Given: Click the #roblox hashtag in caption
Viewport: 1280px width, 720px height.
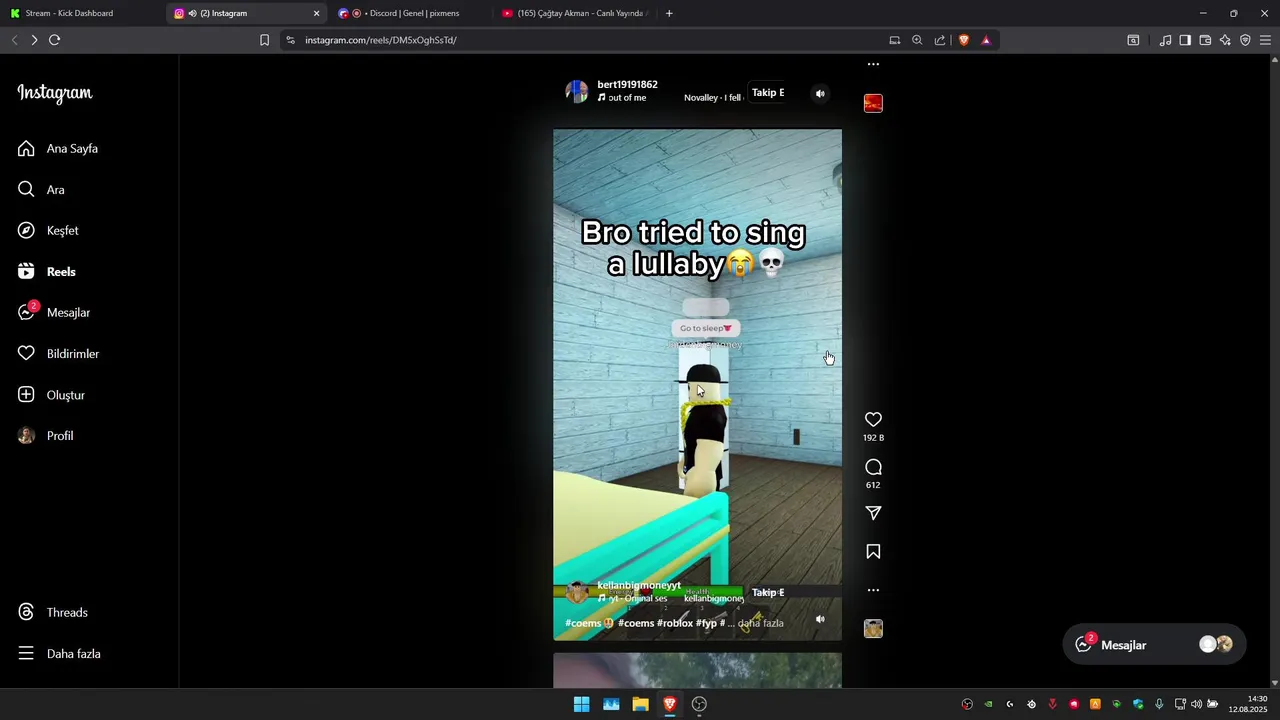Looking at the screenshot, I should (675, 623).
